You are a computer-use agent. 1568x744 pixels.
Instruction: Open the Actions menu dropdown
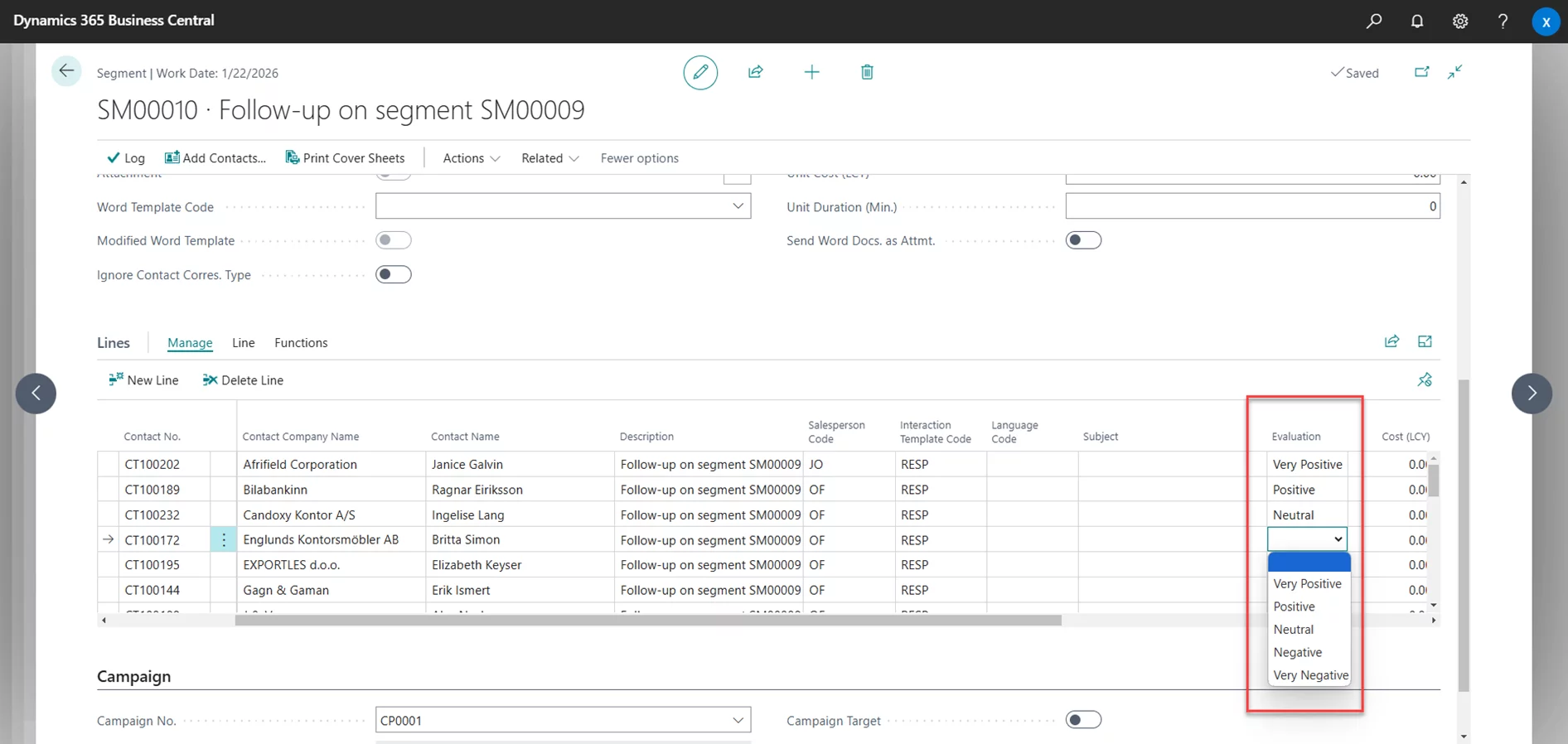click(x=471, y=158)
